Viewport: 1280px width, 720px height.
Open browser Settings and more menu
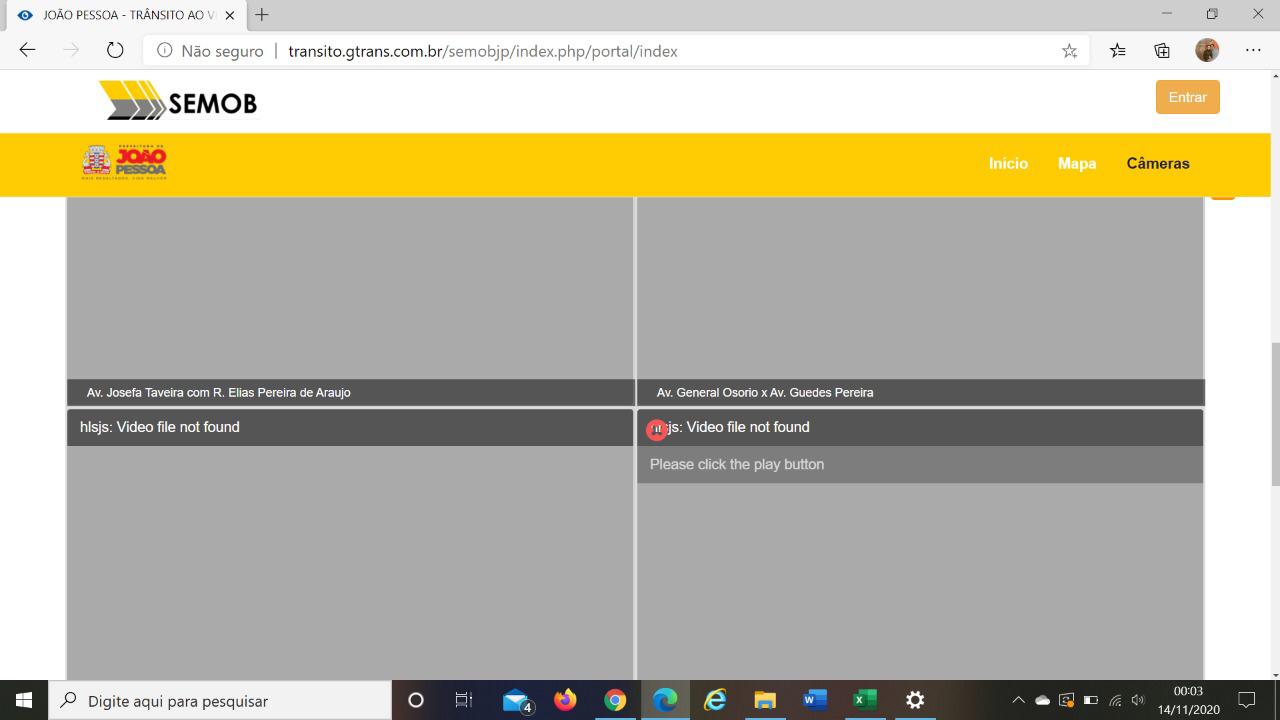[1253, 51]
